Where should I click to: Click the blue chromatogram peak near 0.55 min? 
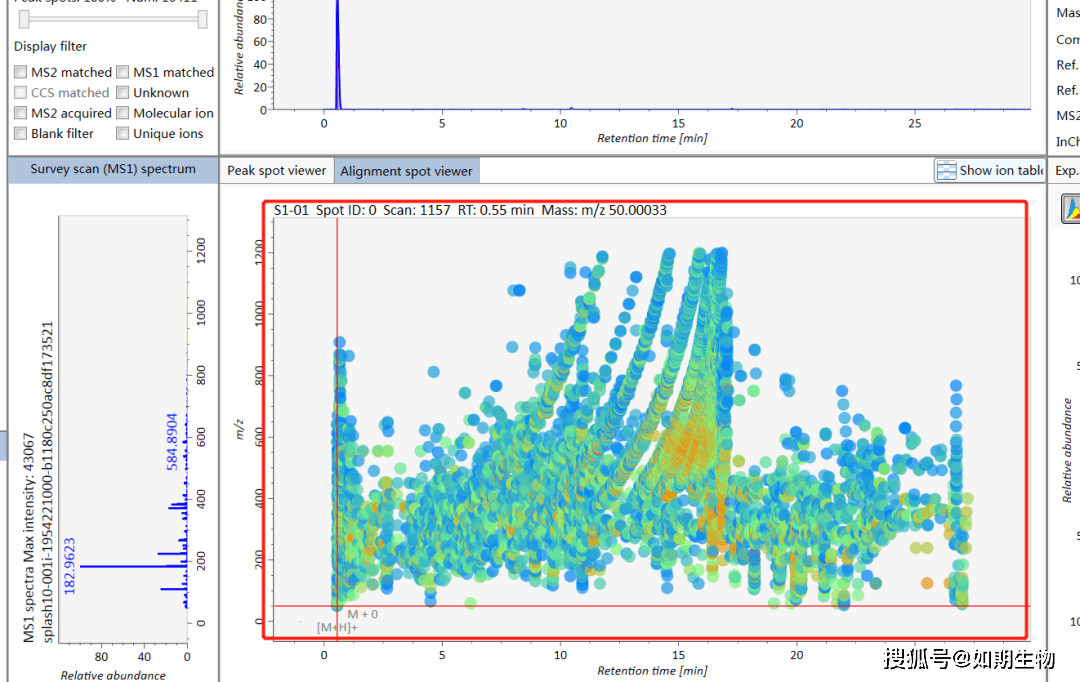[x=338, y=55]
